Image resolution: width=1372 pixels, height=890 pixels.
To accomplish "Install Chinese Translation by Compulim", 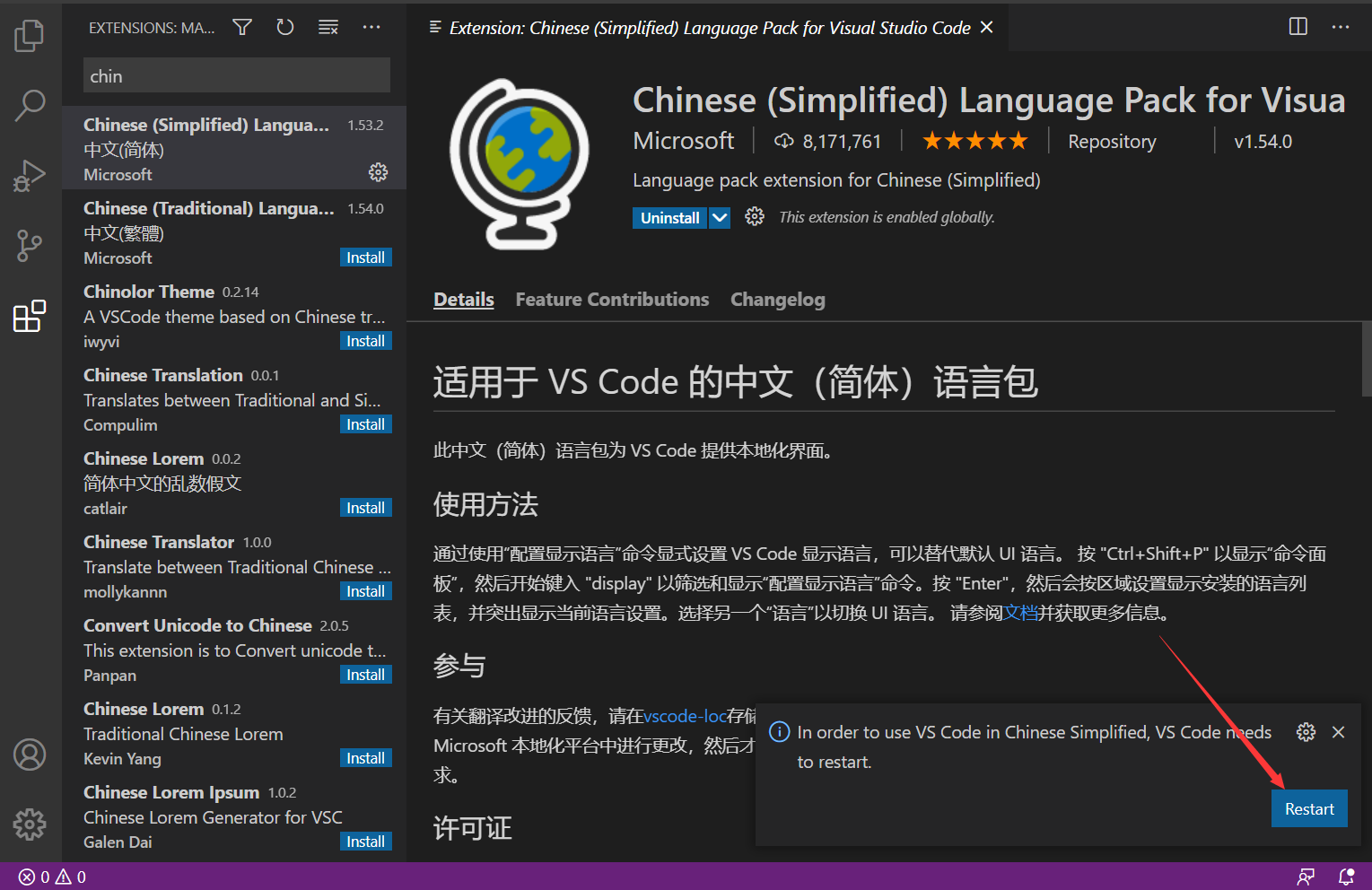I will 366,424.
